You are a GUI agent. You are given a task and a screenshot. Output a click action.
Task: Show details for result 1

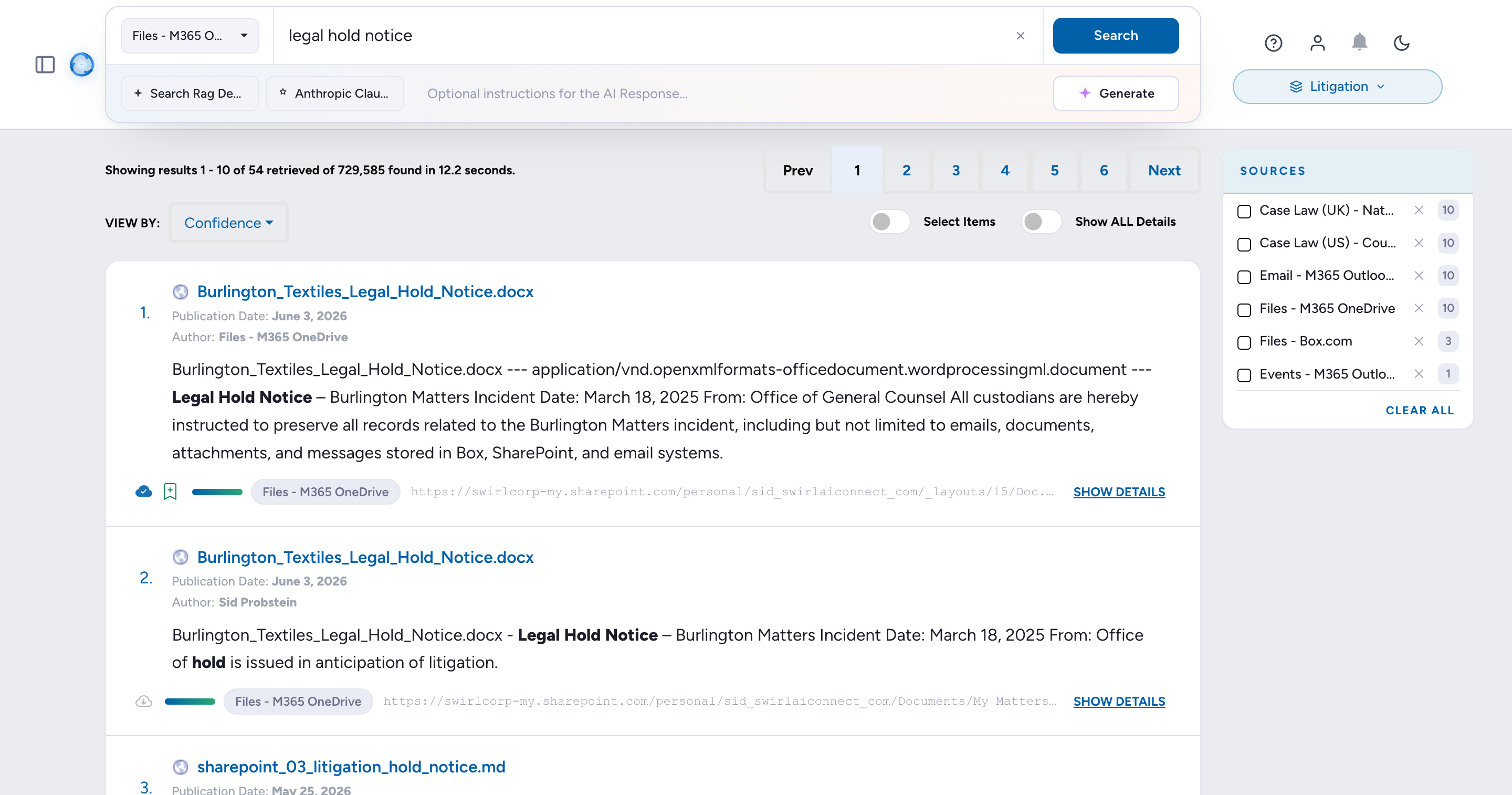(1119, 492)
